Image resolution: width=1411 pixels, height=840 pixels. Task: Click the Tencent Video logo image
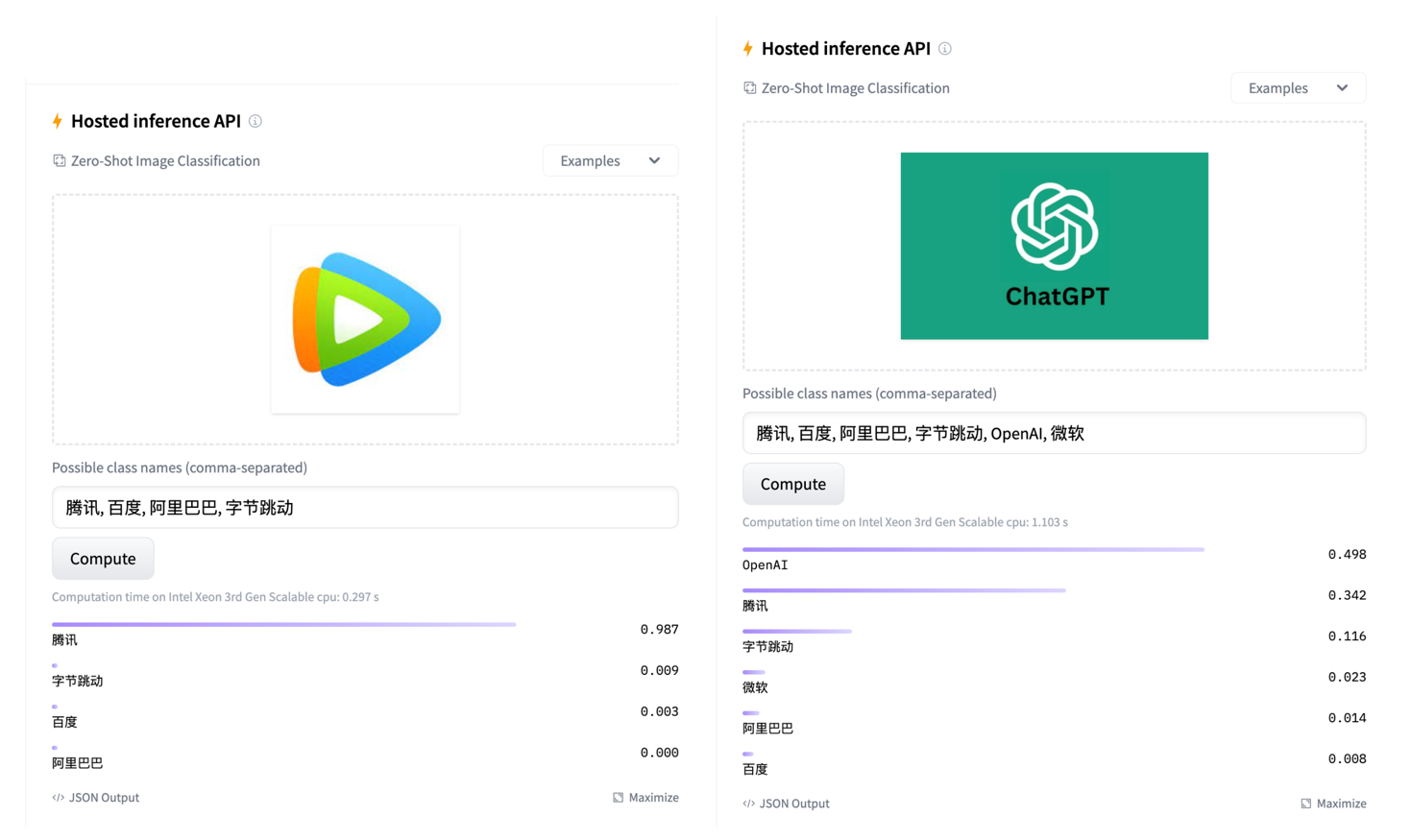365,320
